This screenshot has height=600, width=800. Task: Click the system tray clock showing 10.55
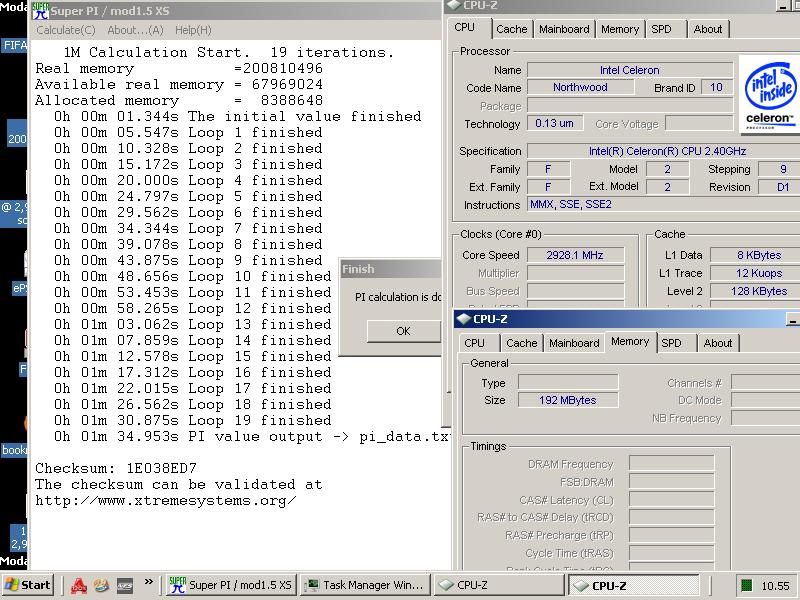[x=775, y=586]
